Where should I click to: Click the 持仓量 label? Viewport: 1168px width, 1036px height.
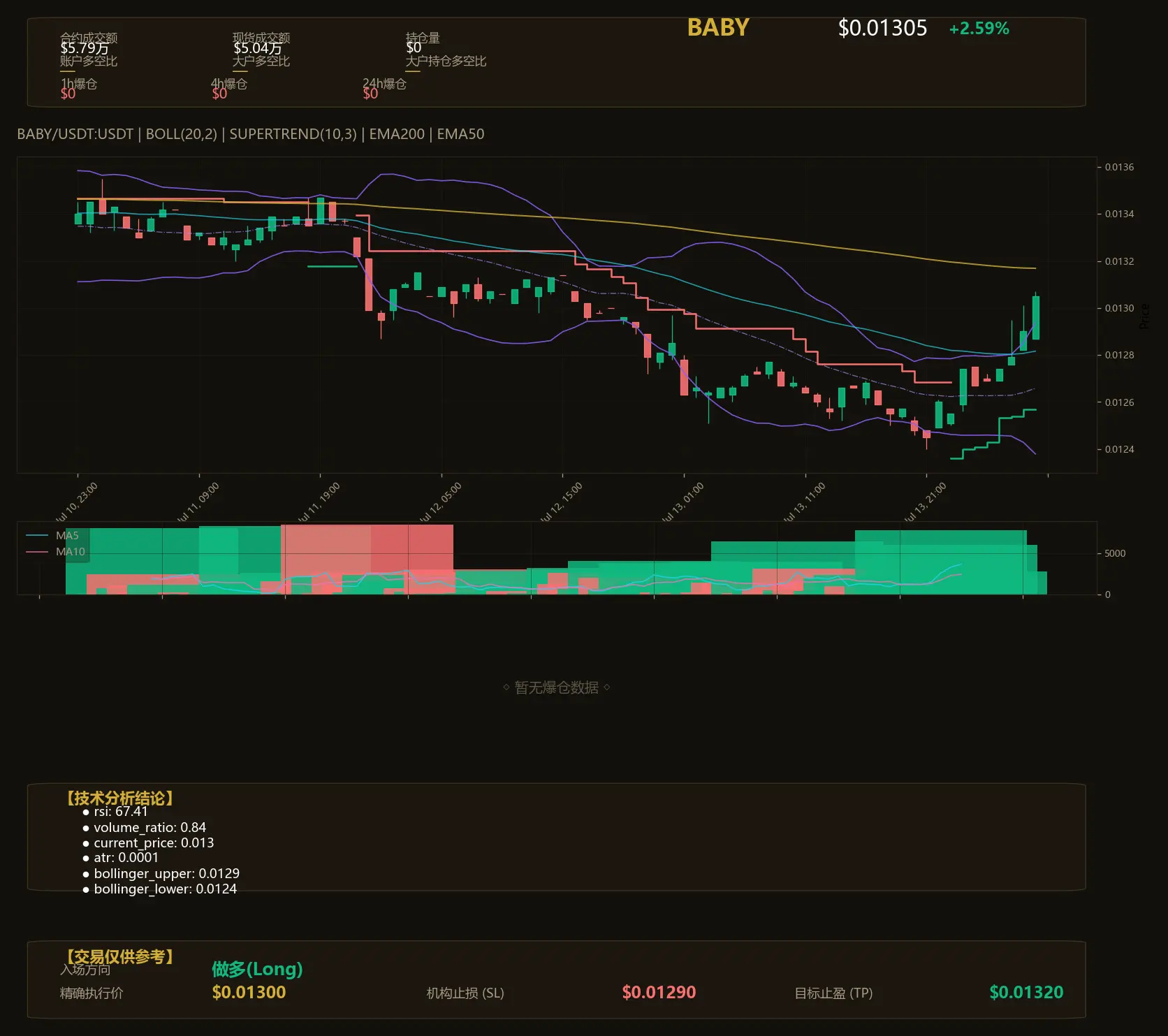coord(423,37)
